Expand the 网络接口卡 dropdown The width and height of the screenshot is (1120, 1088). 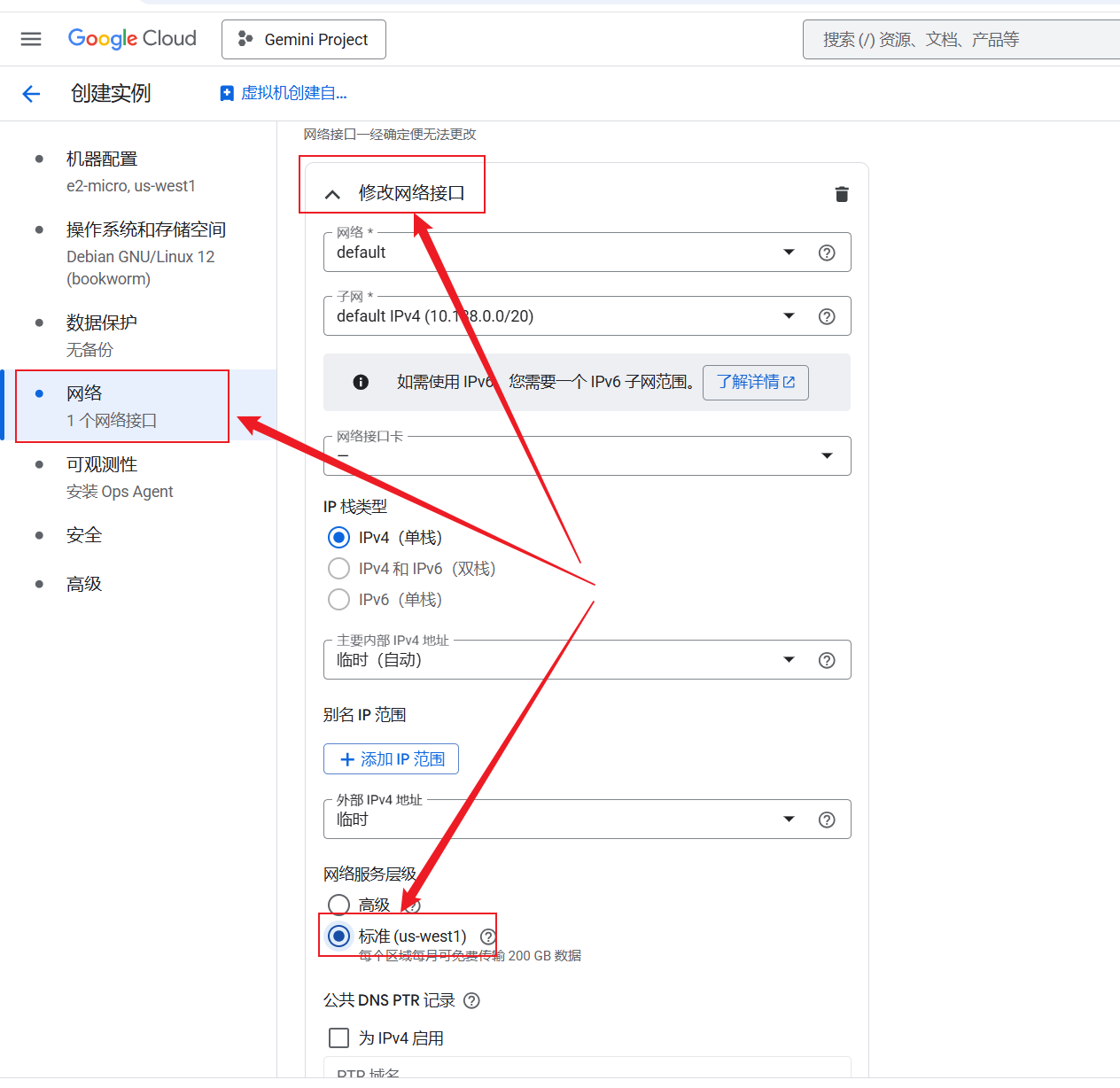point(827,455)
